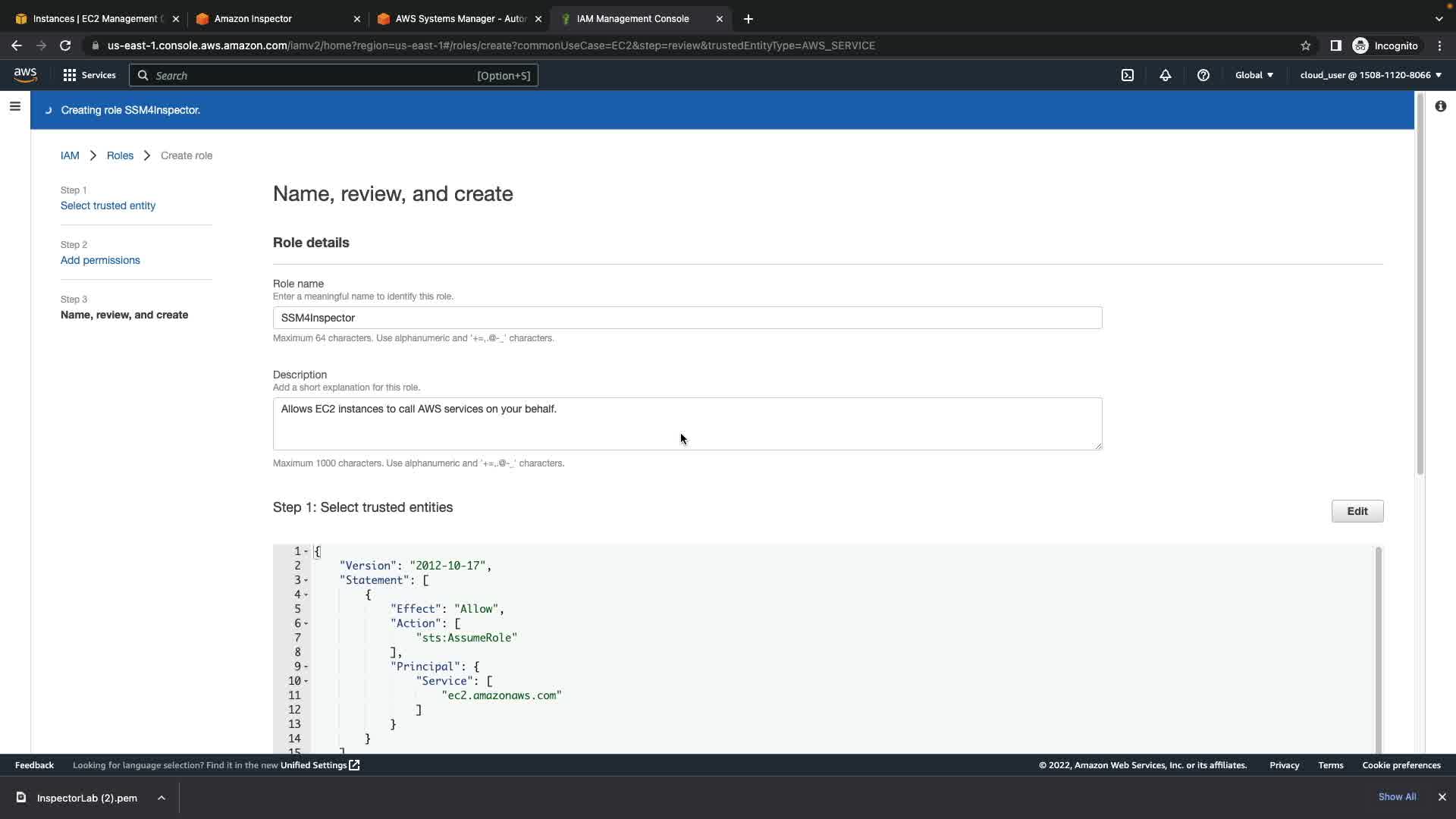
Task: Expand the cloud_user account menu
Action: tap(1370, 75)
